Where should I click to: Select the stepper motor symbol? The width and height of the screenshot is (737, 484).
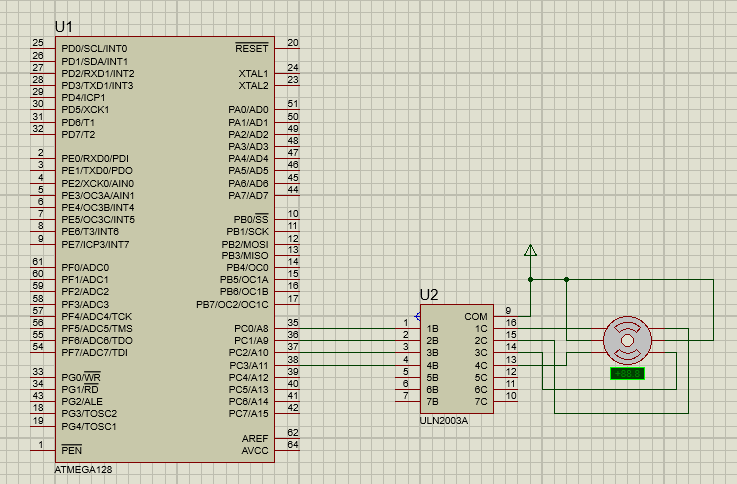[x=627, y=341]
